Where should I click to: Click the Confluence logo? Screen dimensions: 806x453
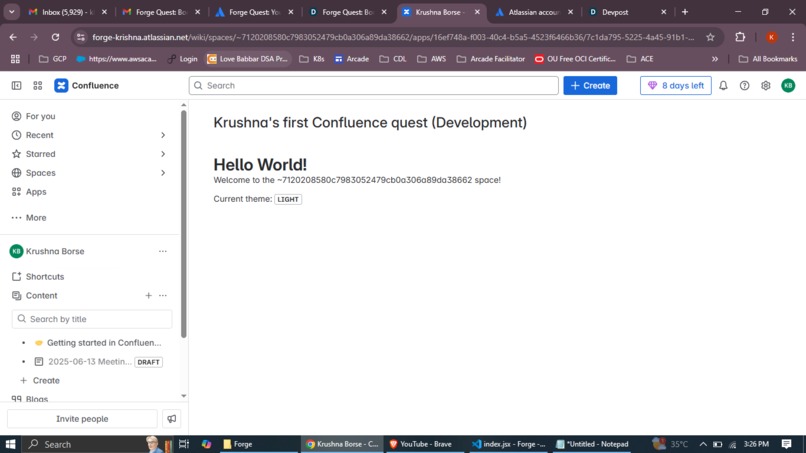point(86,85)
